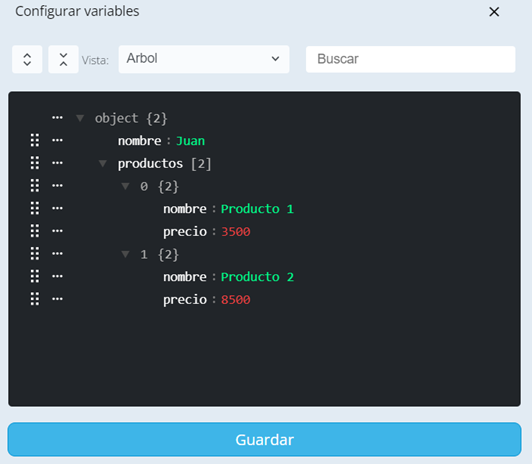Select nombre key of Producto 1

pos(185,209)
